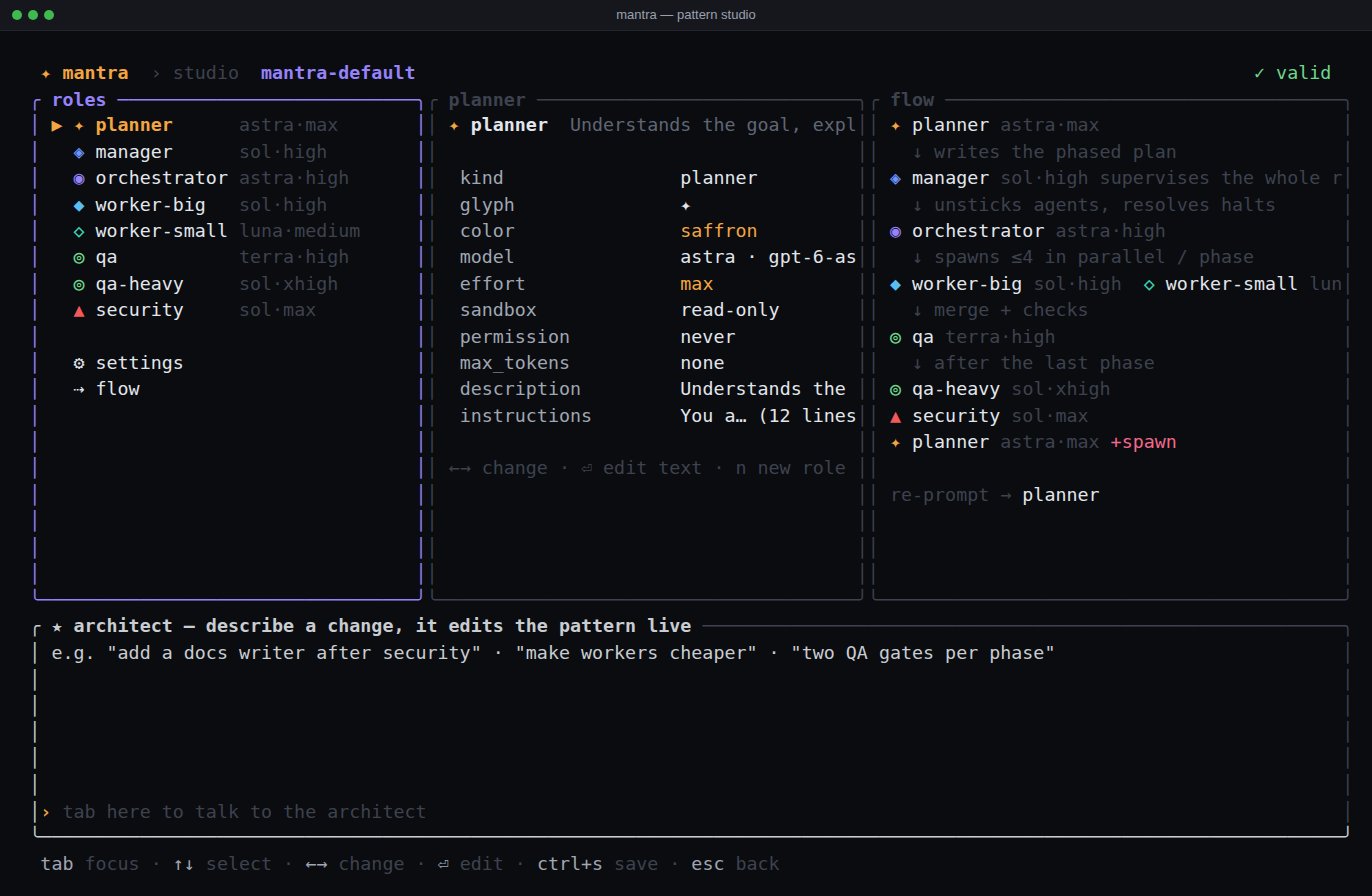Viewport: 1372px width, 896px height.
Task: Change the permission value never
Action: (x=708, y=337)
